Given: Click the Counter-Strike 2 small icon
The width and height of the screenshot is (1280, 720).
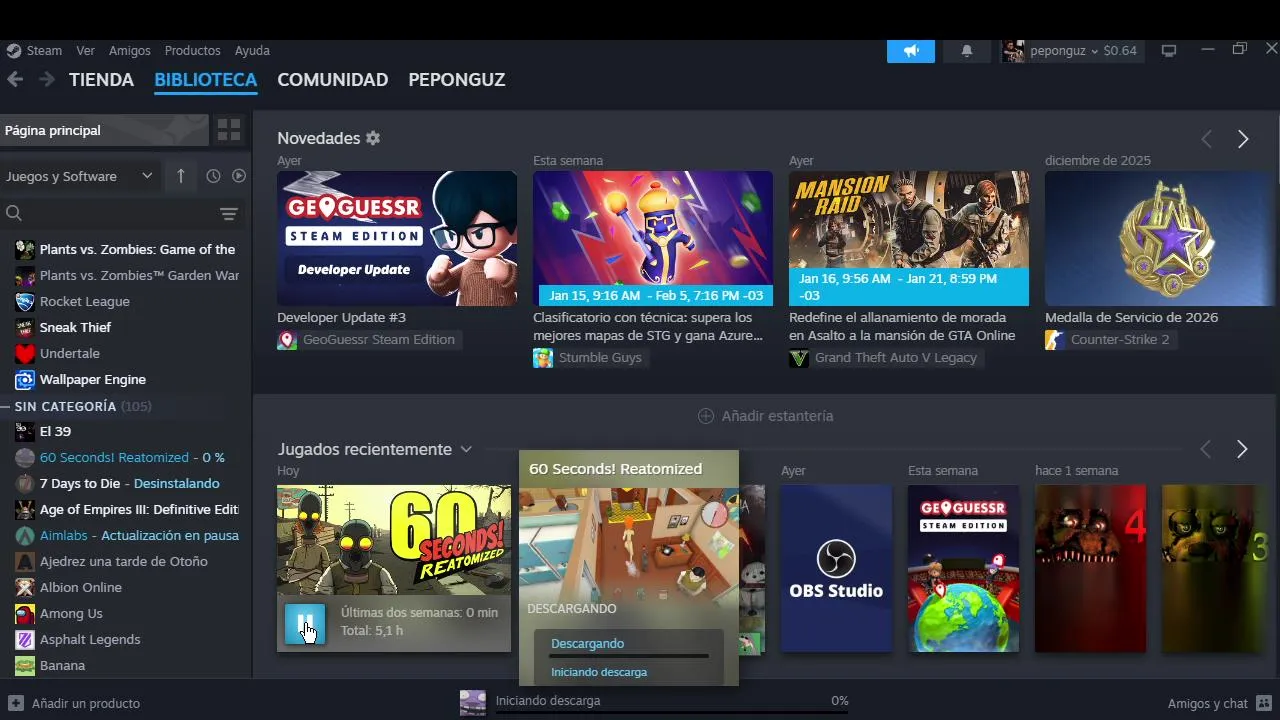Looking at the screenshot, I should (x=1055, y=340).
